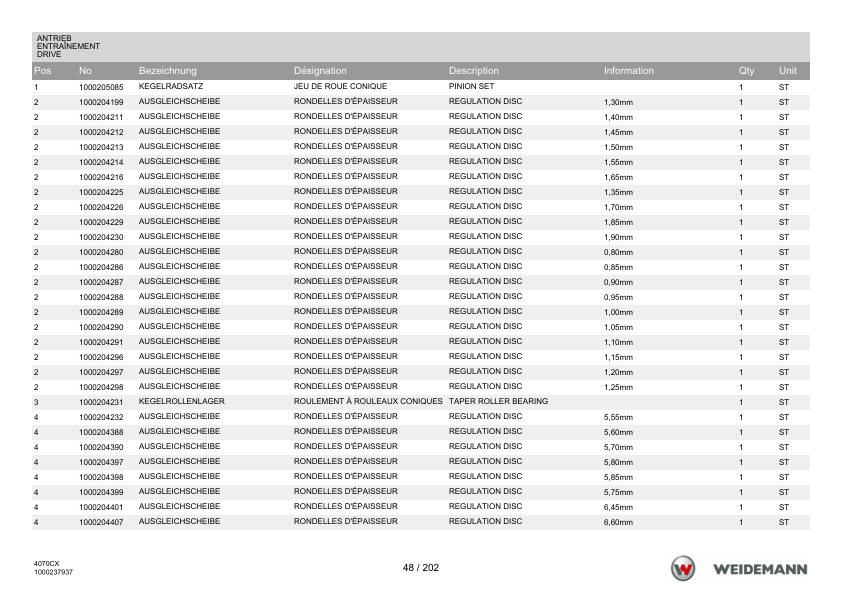Click the 4070CX model label
This screenshot has width=842, height=595.
coord(46,563)
